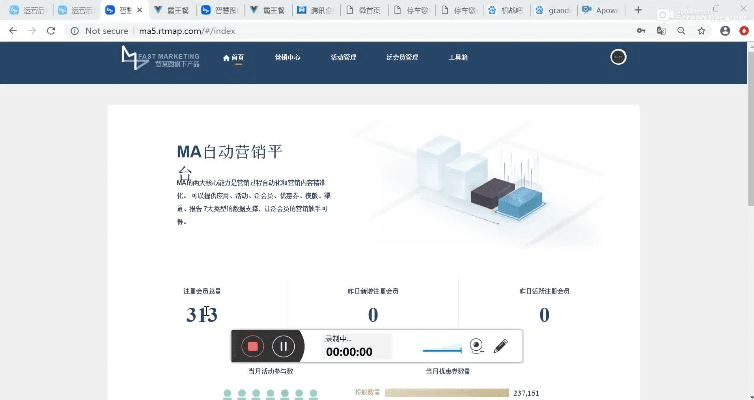The image size is (754, 400).
Task: Open the Not secure site info
Action: tap(100, 31)
